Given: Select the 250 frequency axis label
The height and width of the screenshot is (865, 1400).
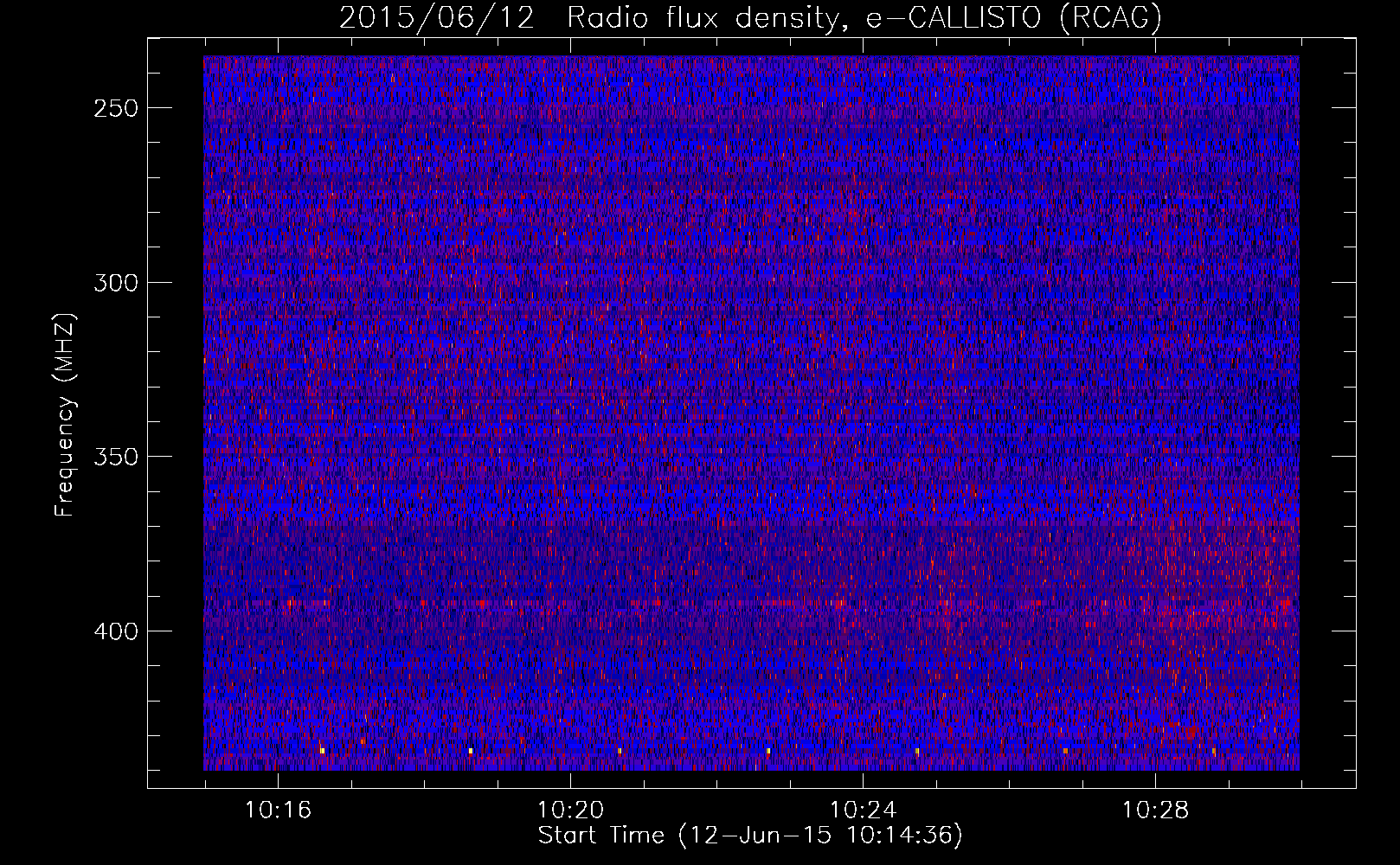Looking at the screenshot, I should (x=116, y=108).
